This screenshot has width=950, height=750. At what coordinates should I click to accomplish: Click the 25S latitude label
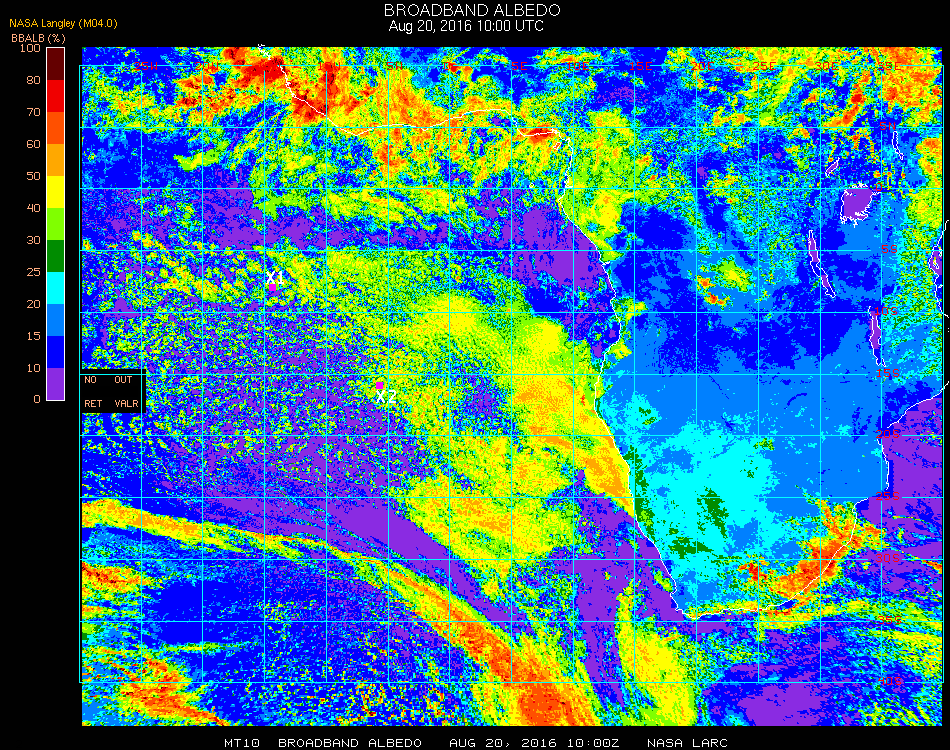tap(888, 496)
